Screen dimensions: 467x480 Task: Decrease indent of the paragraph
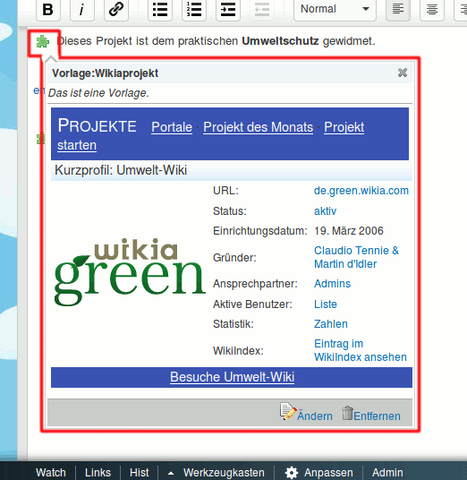[x=262, y=10]
